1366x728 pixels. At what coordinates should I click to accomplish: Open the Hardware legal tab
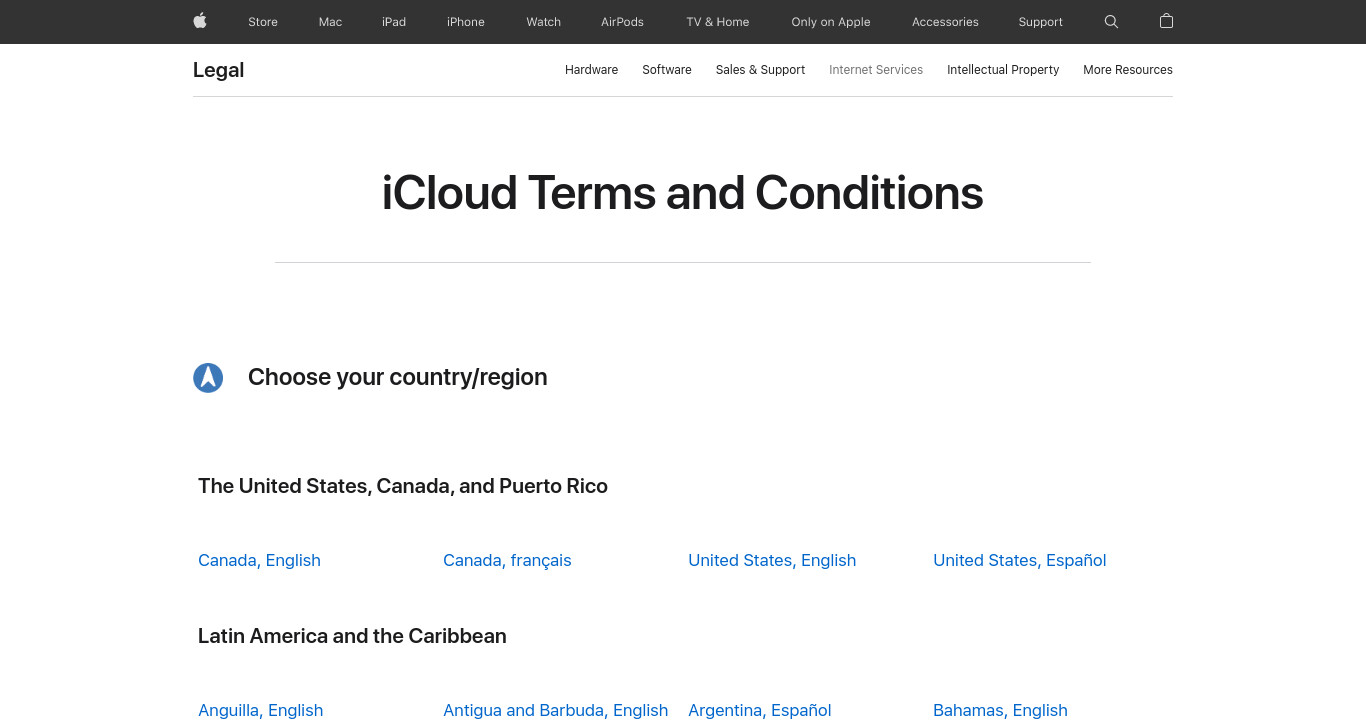coord(591,70)
